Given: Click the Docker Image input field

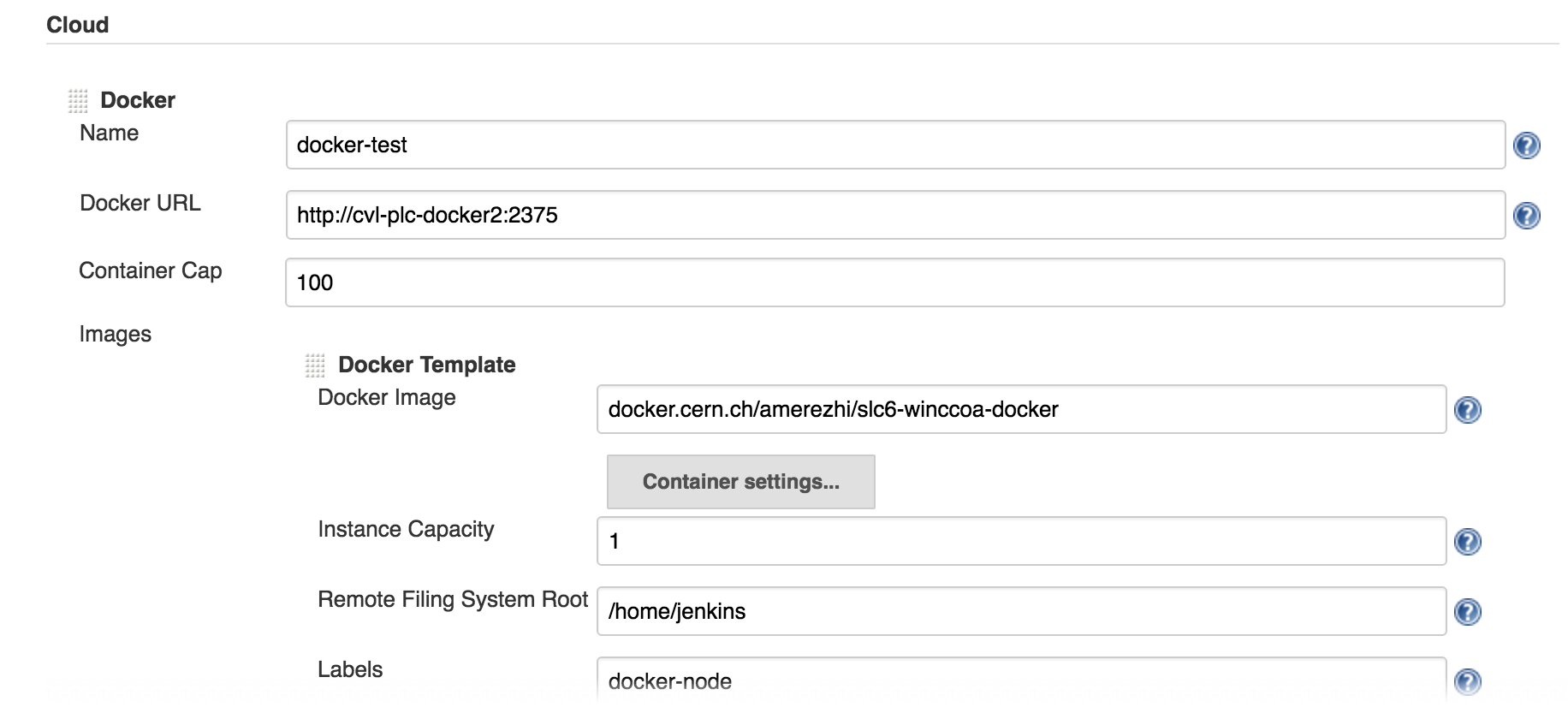Looking at the screenshot, I should 1019,409.
